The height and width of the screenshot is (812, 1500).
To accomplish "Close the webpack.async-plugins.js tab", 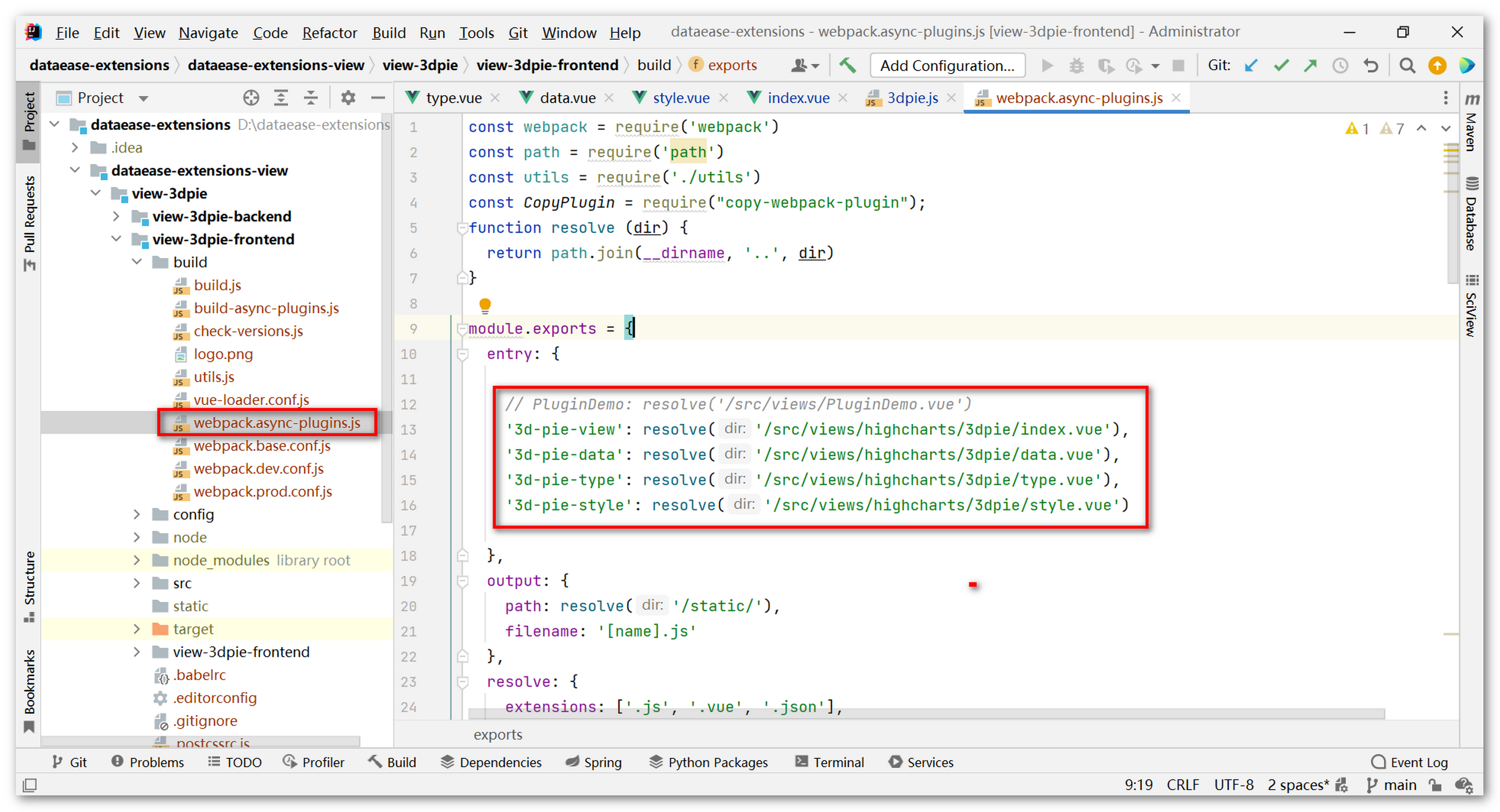I will [1176, 98].
